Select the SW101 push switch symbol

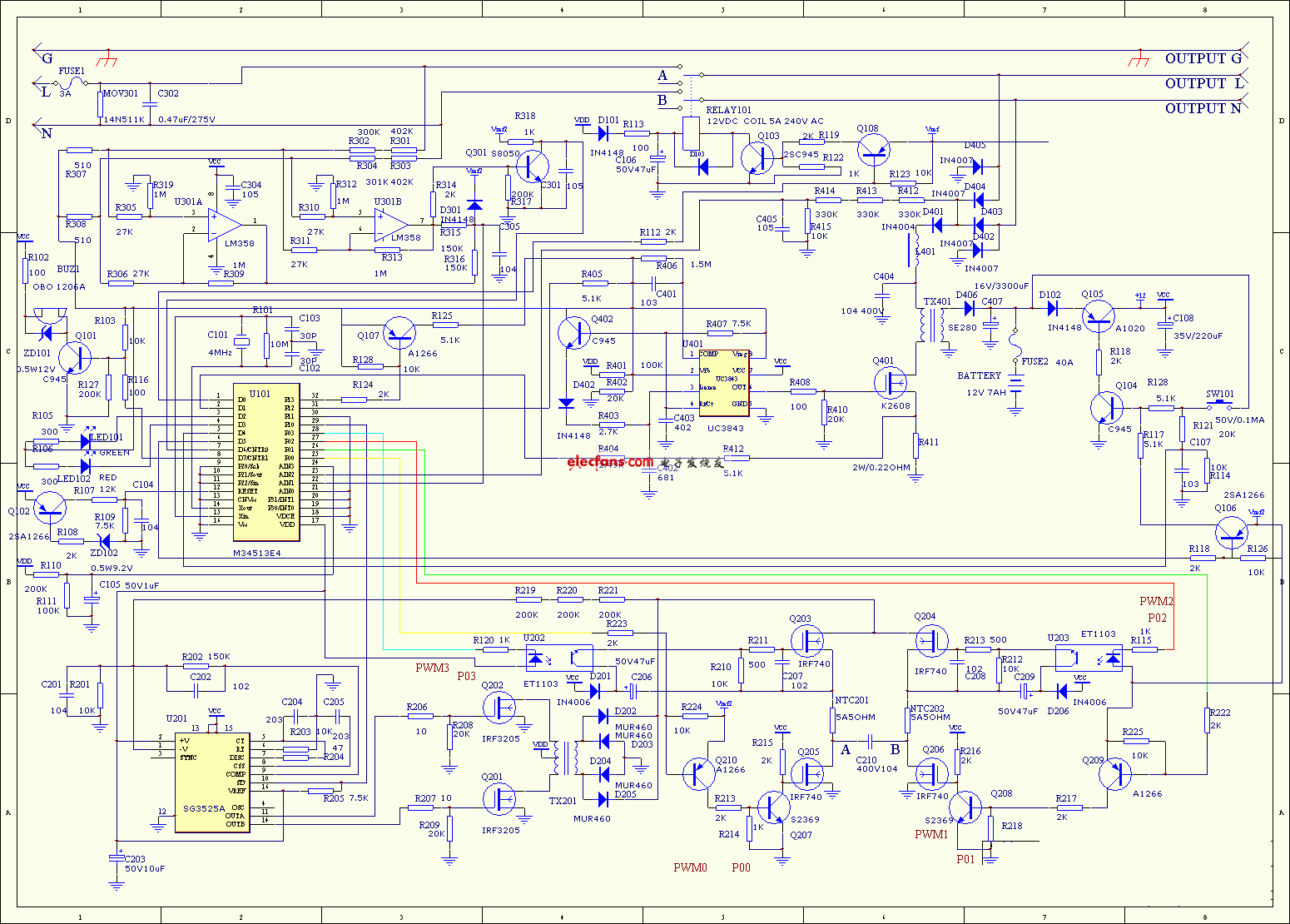pyautogui.click(x=1221, y=405)
